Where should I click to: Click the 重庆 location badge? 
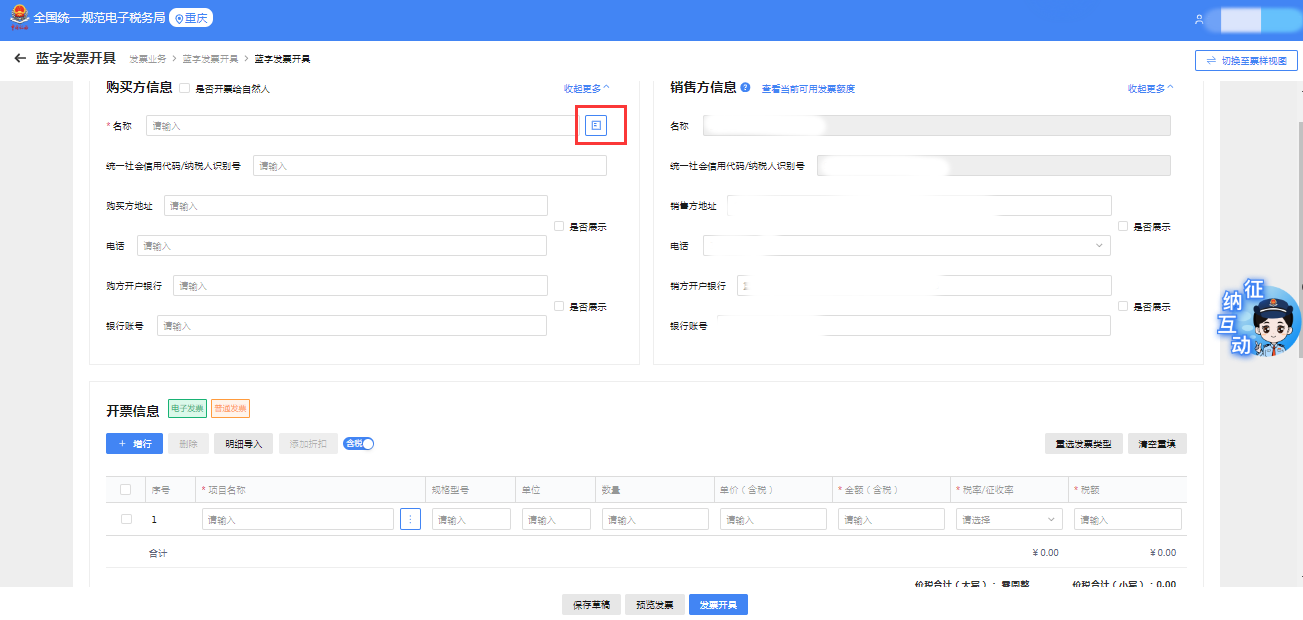click(191, 18)
